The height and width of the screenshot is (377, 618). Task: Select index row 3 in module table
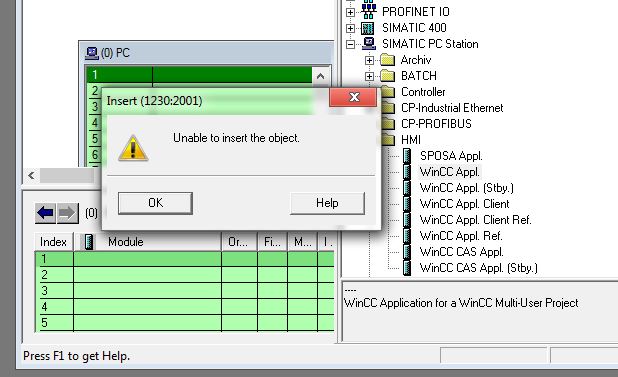pos(184,291)
